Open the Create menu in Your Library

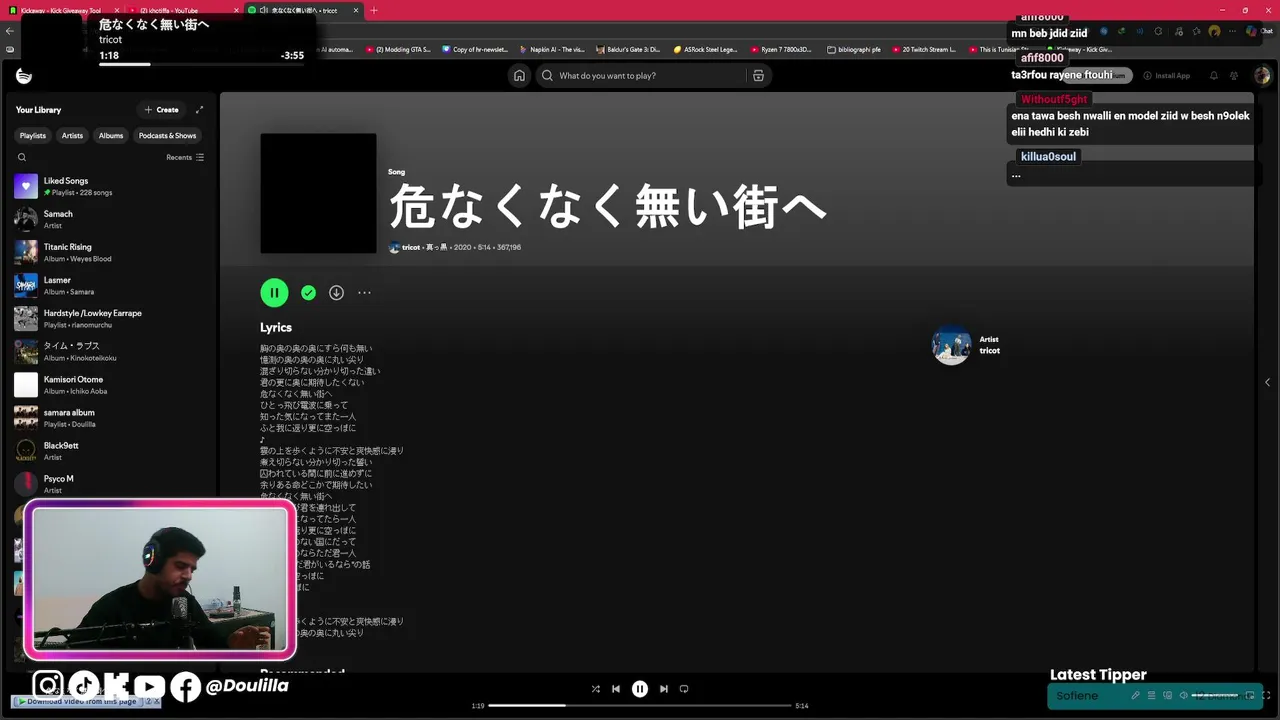161,110
